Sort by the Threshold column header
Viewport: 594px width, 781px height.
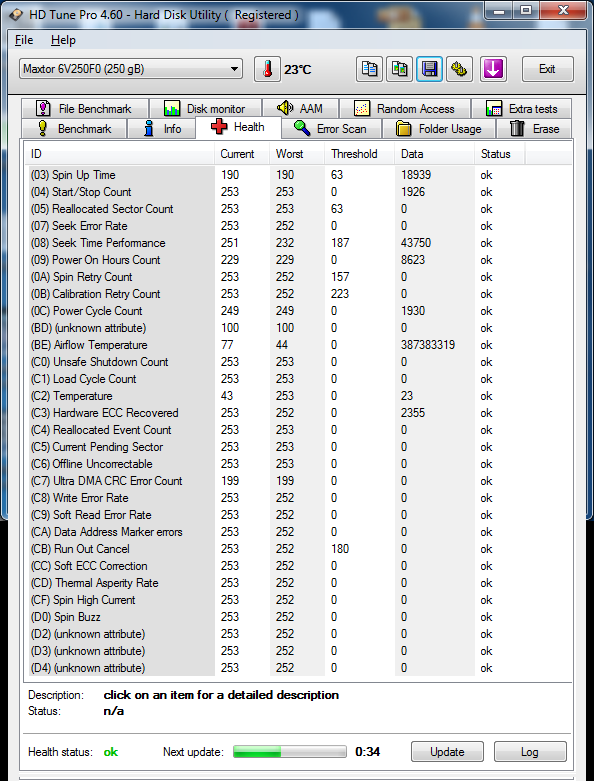tap(359, 154)
